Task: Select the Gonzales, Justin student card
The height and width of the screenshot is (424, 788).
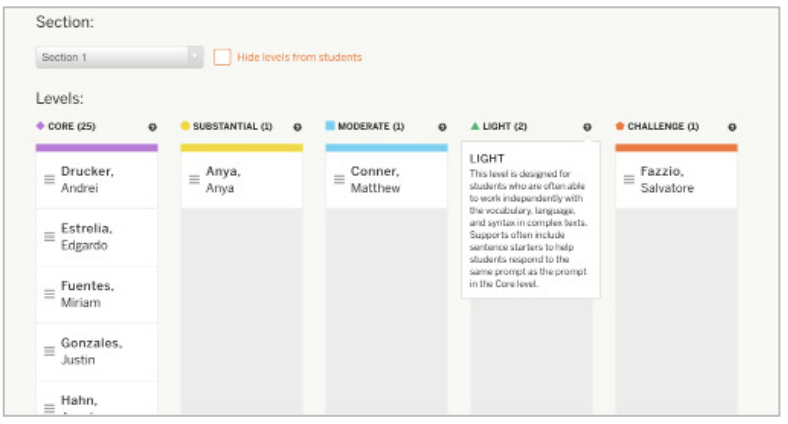Action: pyautogui.click(x=97, y=351)
